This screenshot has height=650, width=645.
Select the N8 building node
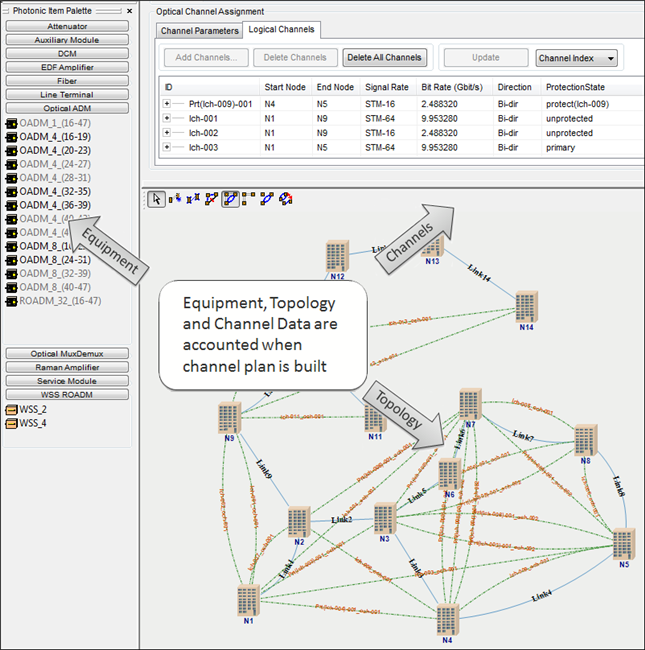pyautogui.click(x=586, y=440)
